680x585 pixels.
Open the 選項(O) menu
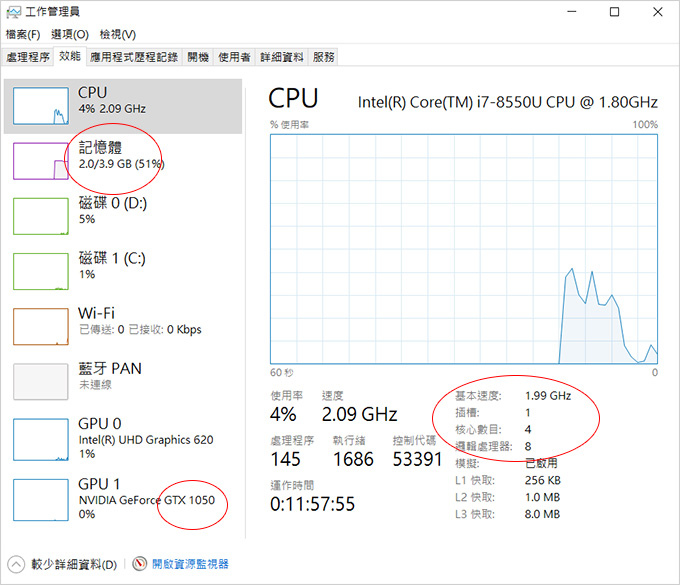click(70, 34)
